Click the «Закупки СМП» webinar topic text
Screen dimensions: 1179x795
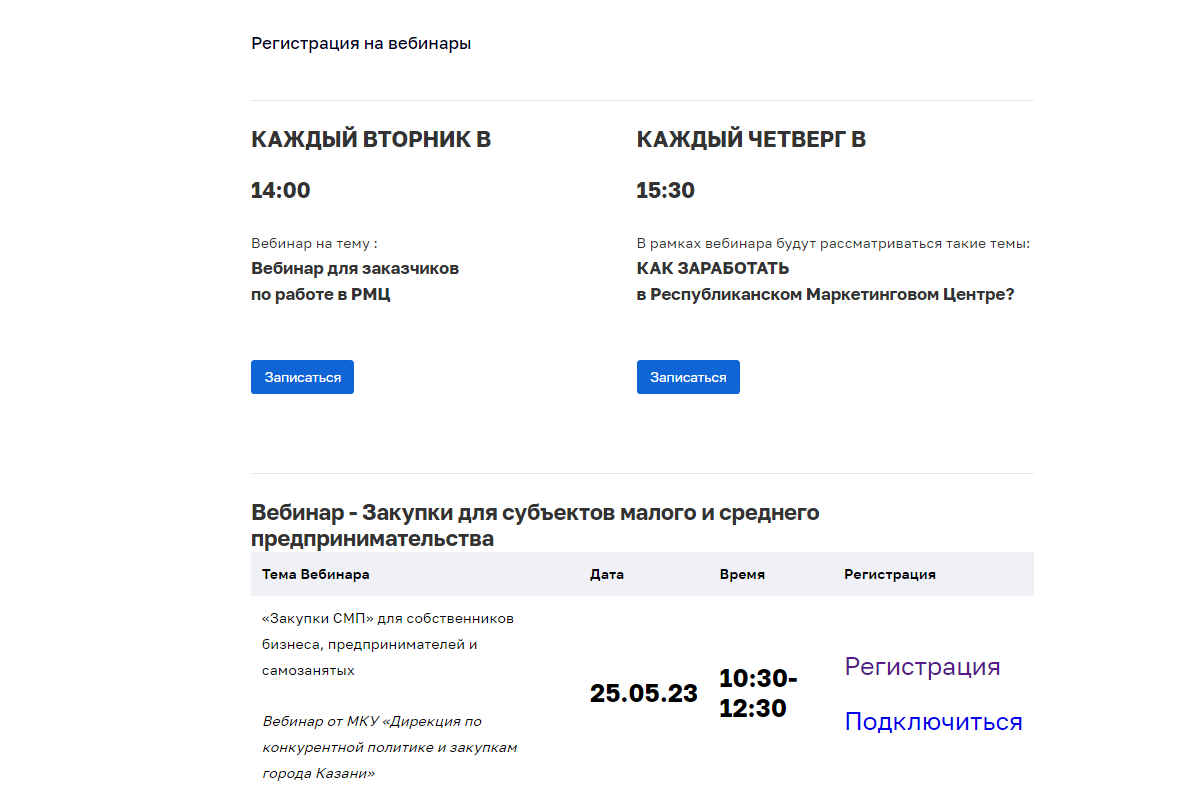[388, 644]
